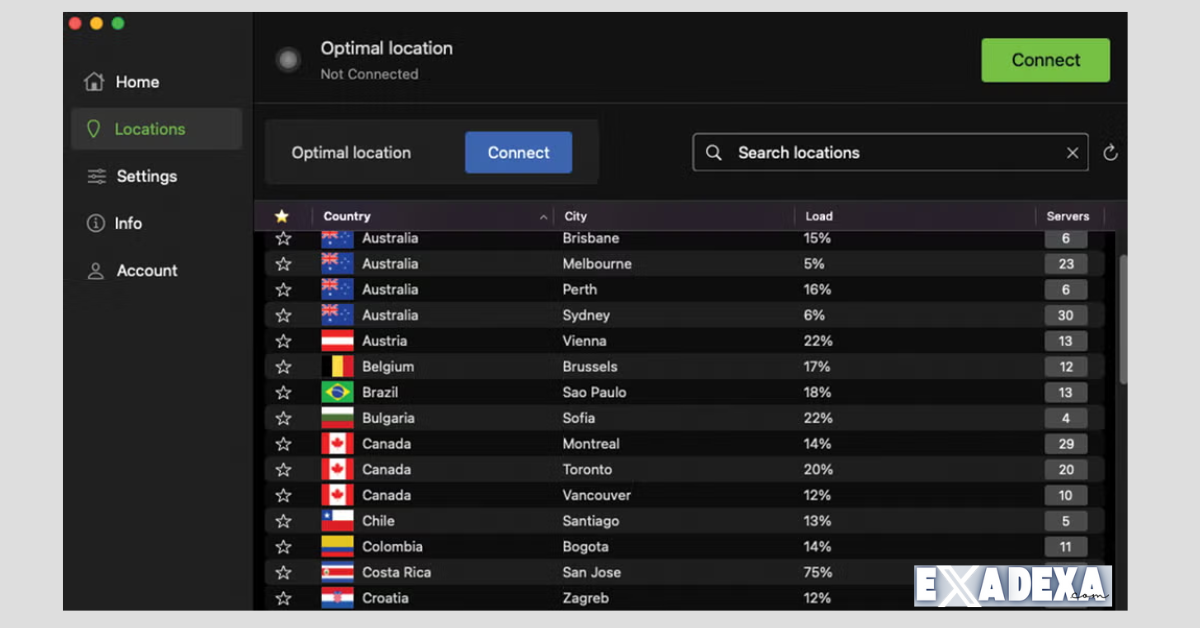The image size is (1200, 628).
Task: Click the gray connection status indicator
Action: [288, 60]
